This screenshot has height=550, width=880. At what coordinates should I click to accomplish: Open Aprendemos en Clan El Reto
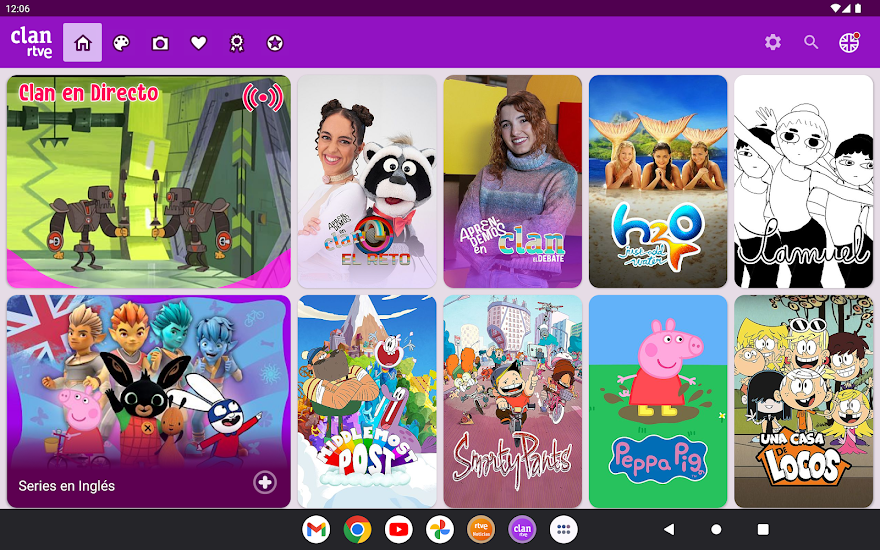click(367, 181)
